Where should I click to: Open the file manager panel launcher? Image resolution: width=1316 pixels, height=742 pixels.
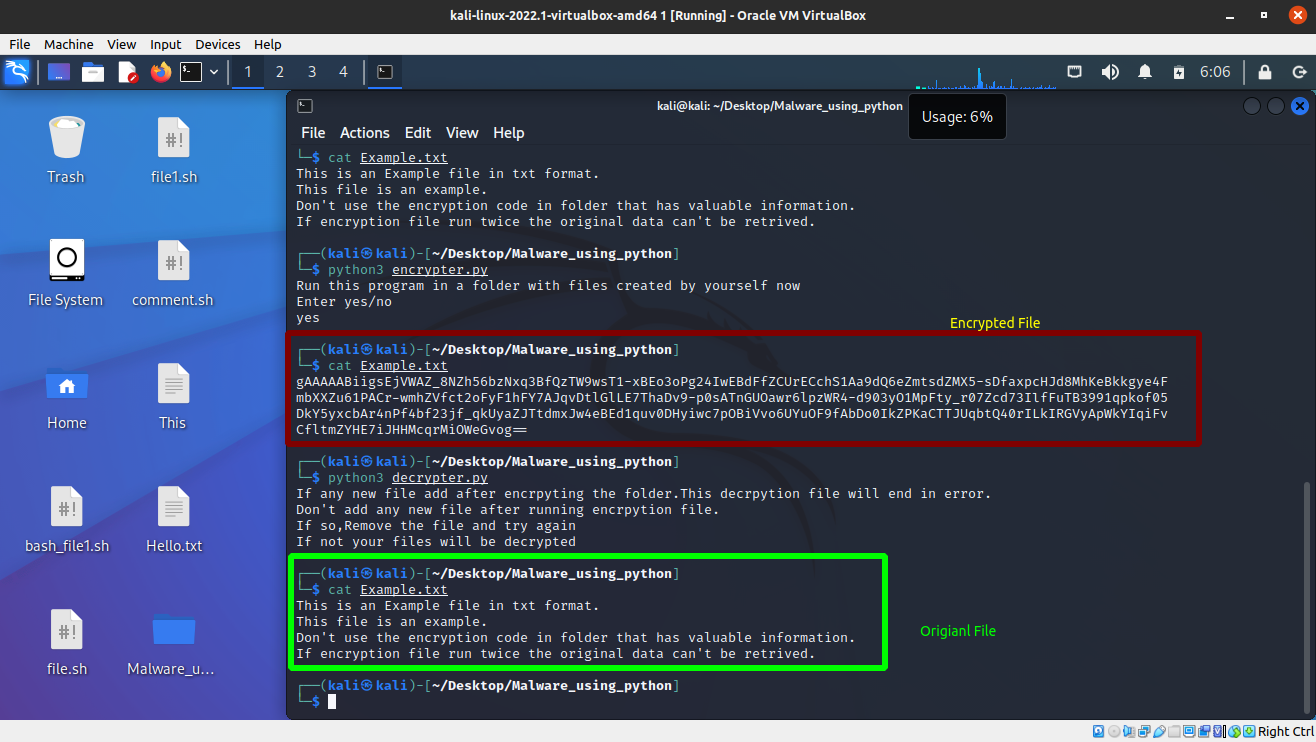click(x=93, y=72)
